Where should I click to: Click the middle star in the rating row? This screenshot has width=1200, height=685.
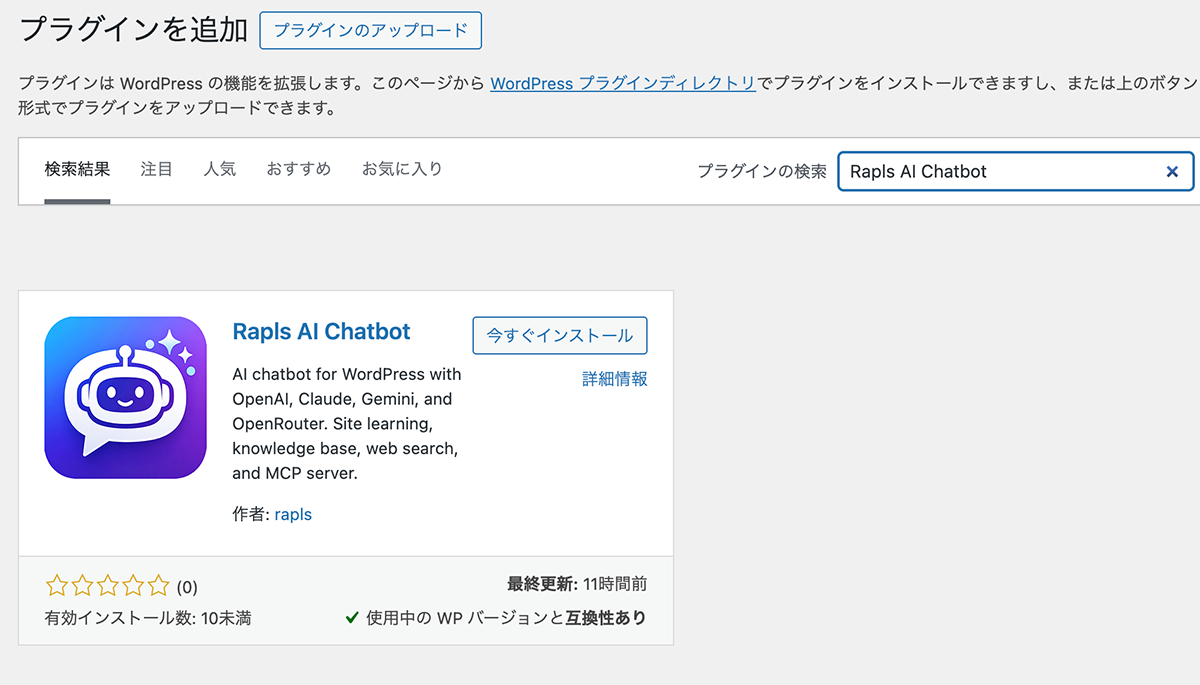pos(108,585)
